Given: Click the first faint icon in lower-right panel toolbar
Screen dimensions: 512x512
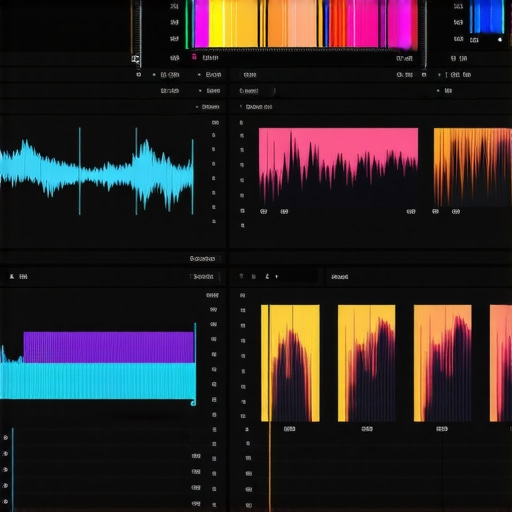Looking at the screenshot, I should pyautogui.click(x=242, y=276).
